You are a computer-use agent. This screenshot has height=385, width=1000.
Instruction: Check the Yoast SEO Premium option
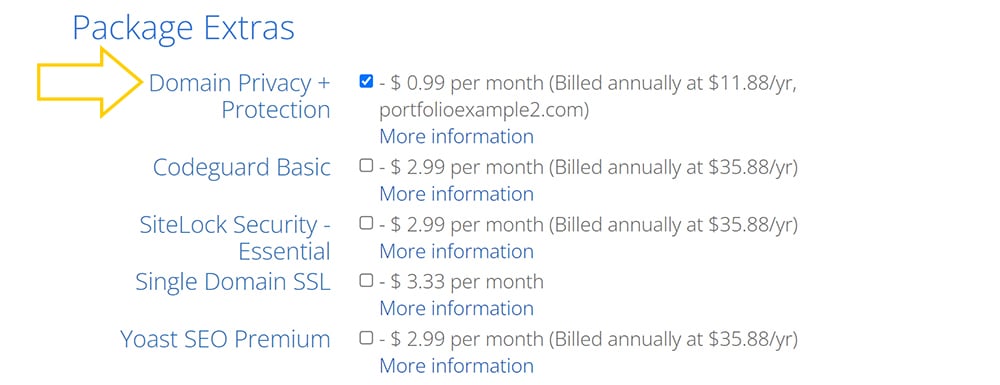[x=366, y=338]
